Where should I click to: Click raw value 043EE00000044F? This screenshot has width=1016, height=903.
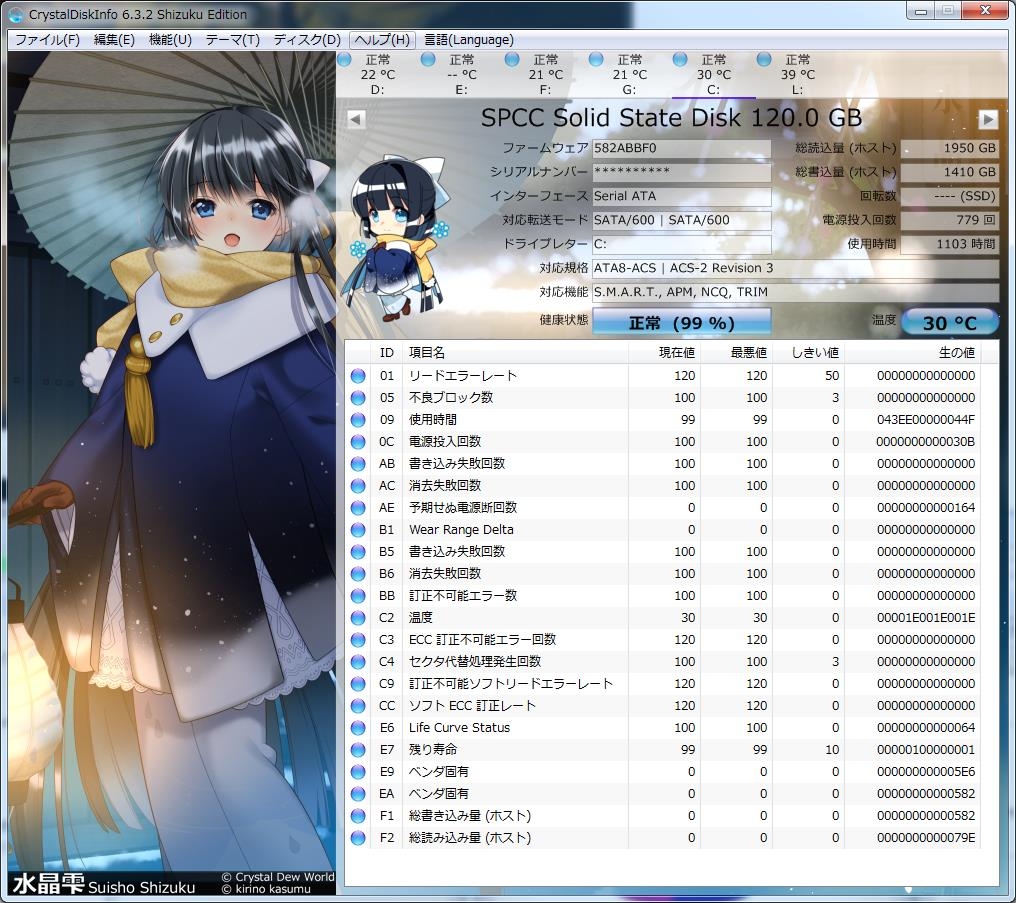point(926,420)
